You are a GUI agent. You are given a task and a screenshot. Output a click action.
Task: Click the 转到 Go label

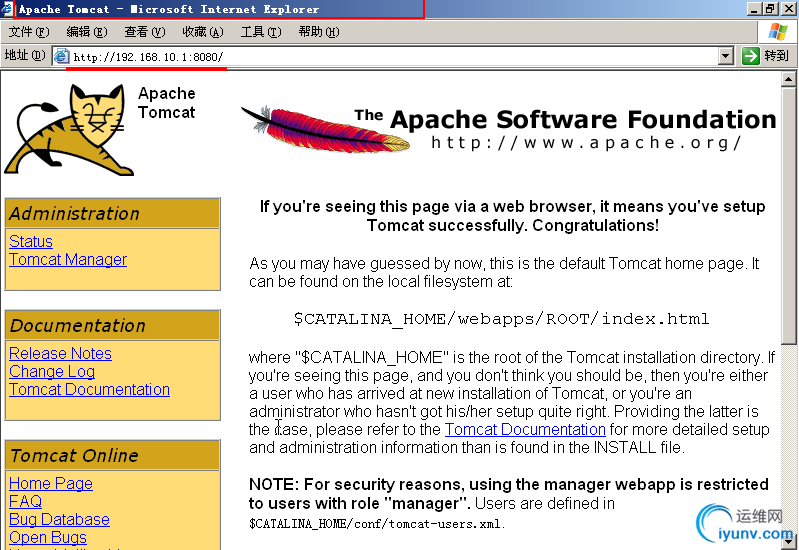coord(776,56)
